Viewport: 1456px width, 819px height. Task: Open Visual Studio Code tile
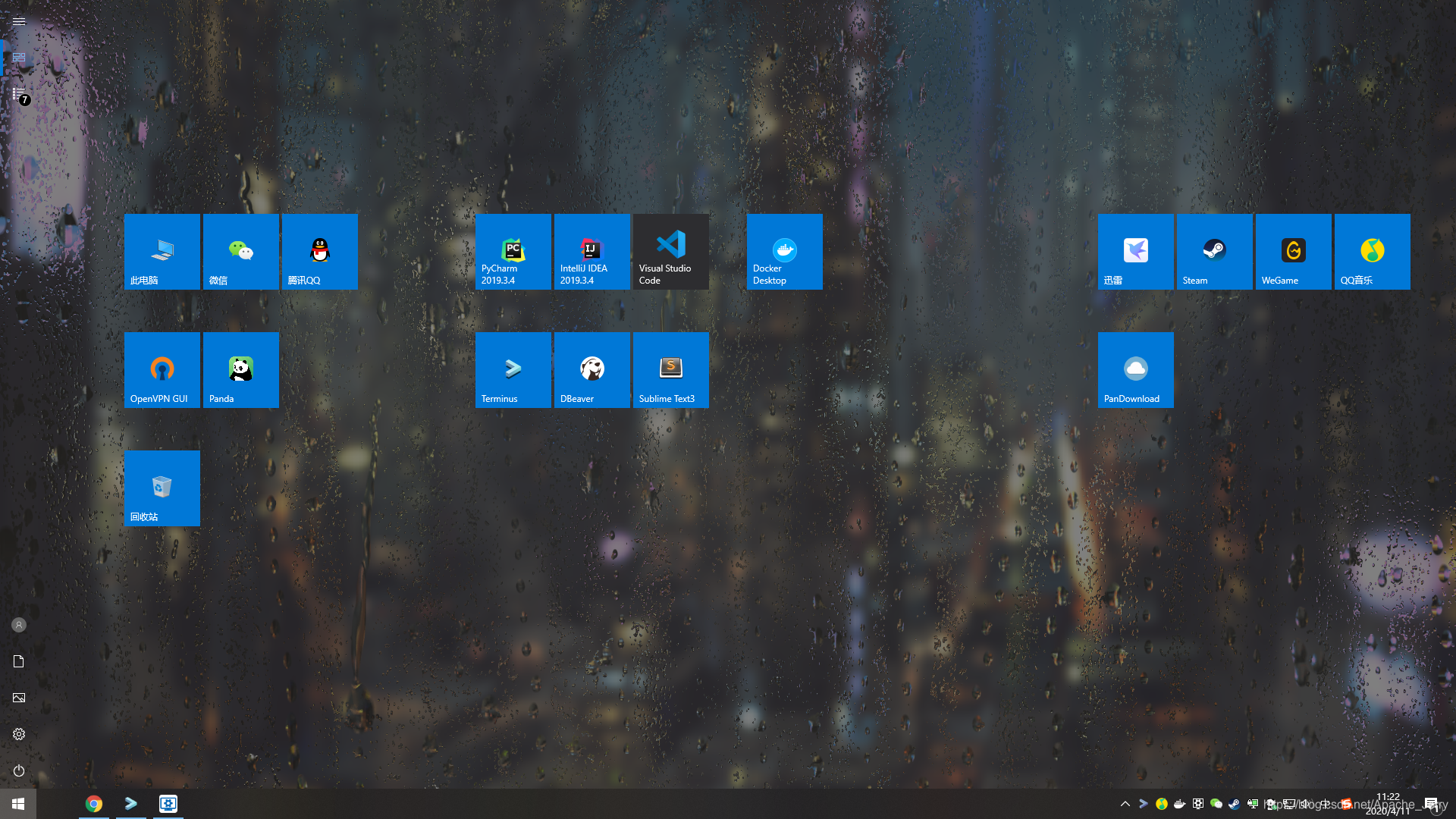coord(671,252)
